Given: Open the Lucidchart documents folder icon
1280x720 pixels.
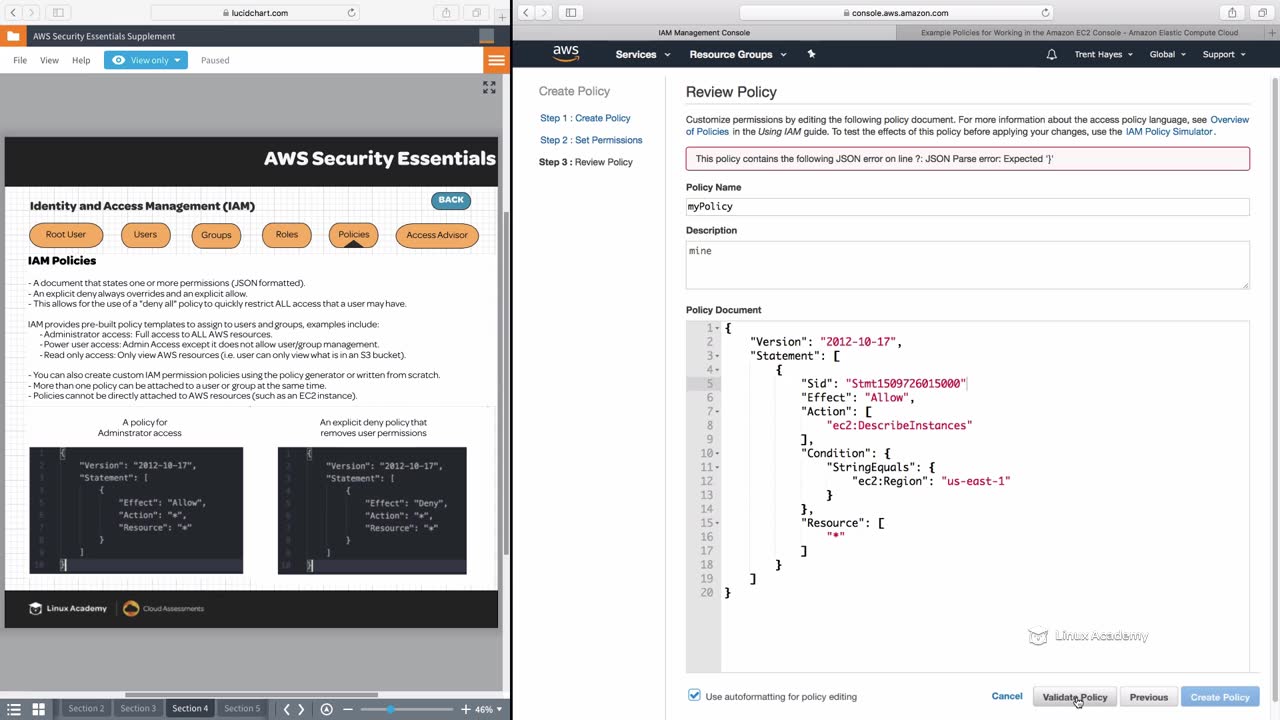Looking at the screenshot, I should 13,36.
